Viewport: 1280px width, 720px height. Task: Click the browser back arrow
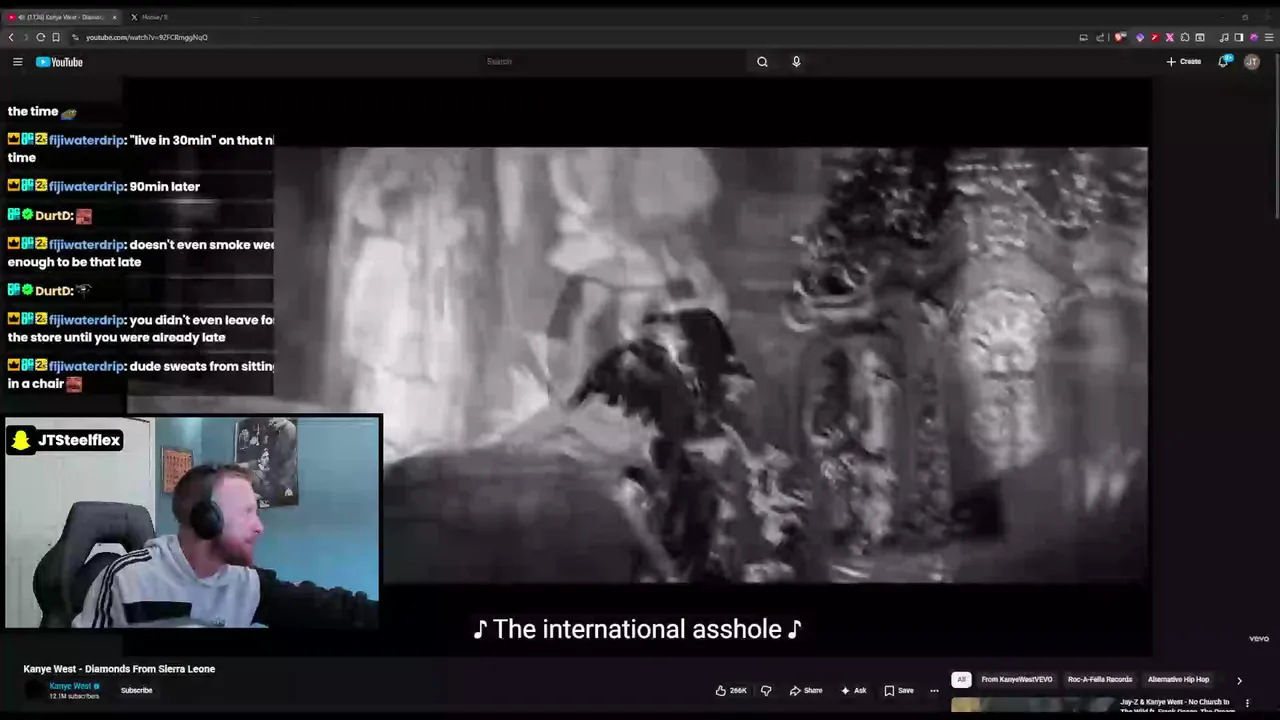(x=11, y=37)
